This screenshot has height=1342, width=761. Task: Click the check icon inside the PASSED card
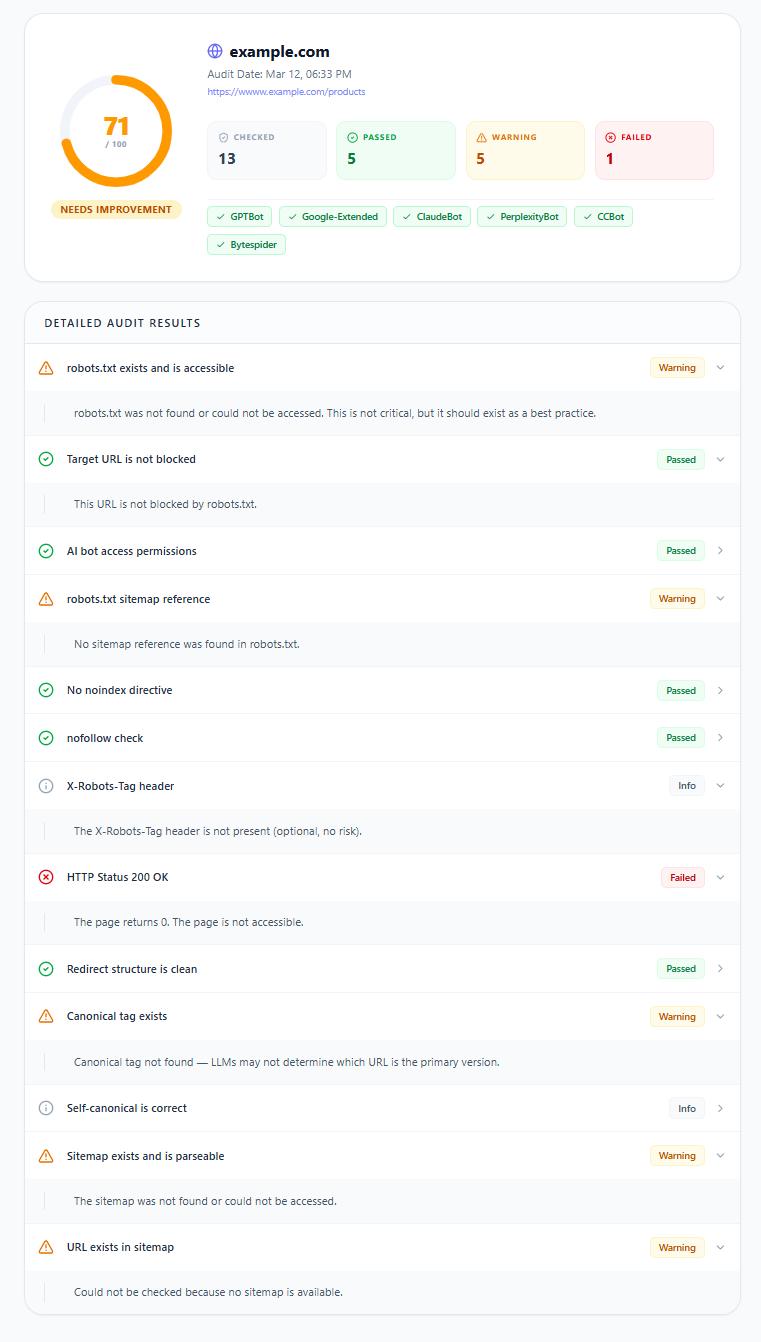pos(352,137)
